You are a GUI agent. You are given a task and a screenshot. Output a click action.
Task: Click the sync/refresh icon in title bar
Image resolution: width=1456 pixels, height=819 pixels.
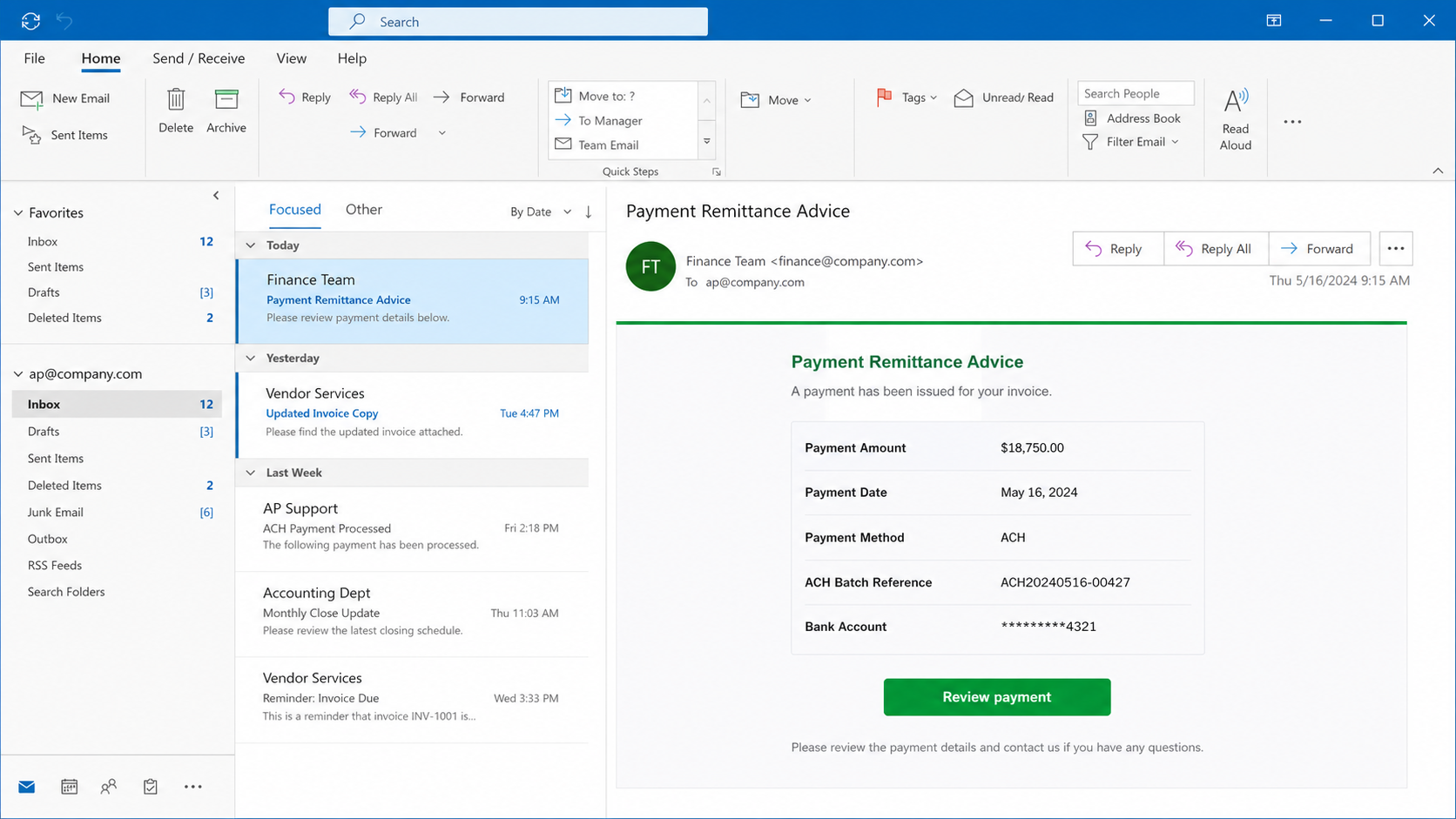(x=30, y=21)
